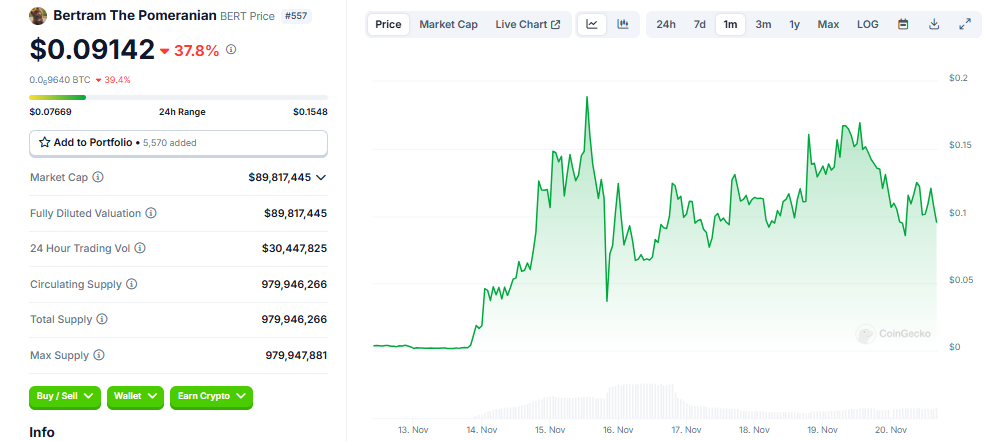Screen dimensions: 987x441
Task: Click Add to Portfolio button
Action: click(178, 143)
